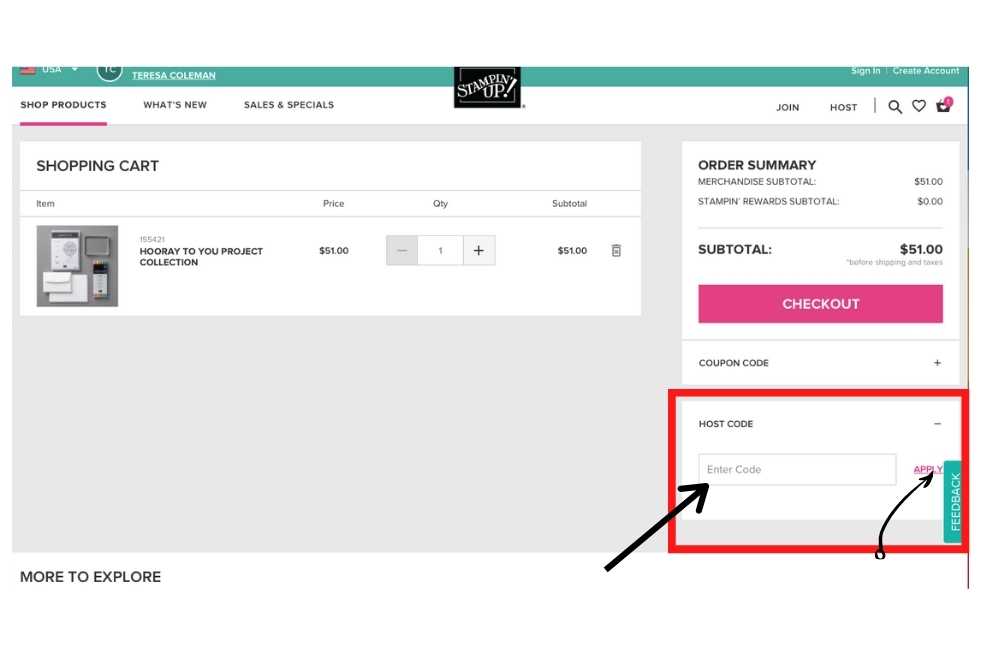1000x667 pixels.
Task: Increase quantity with the plus button
Action: point(479,251)
